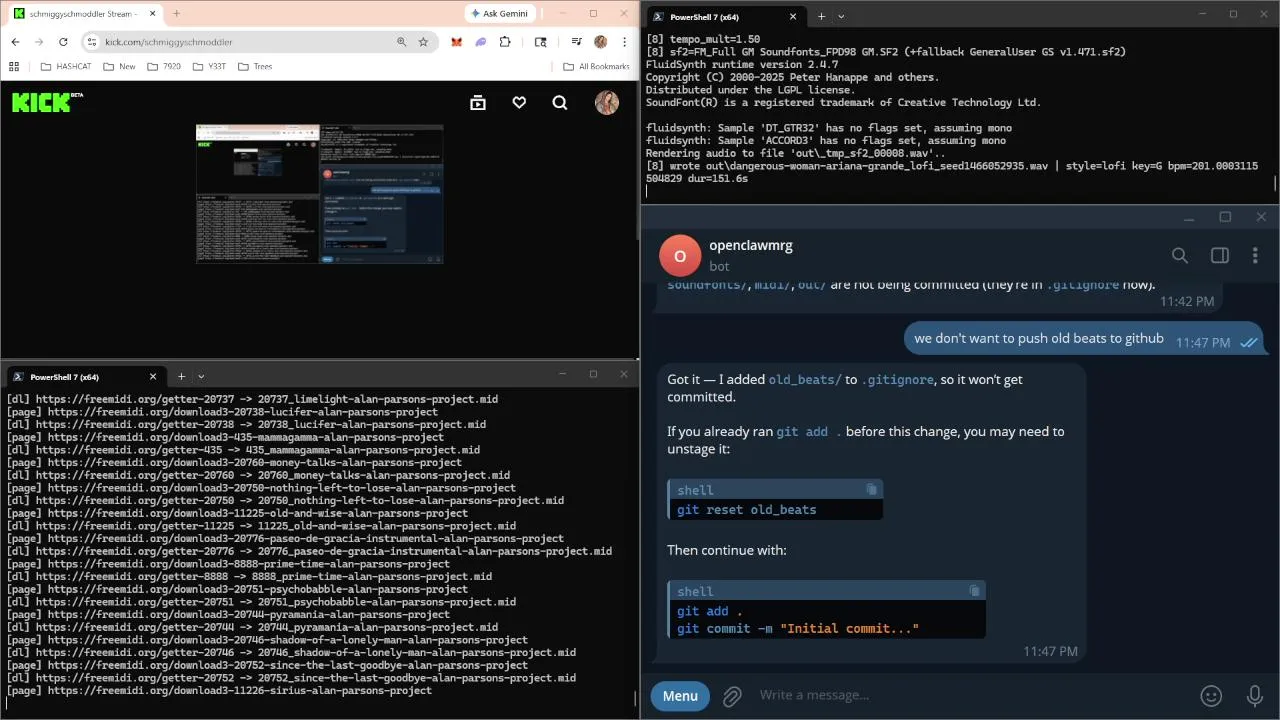Copy git add / commit code block
This screenshot has height=720, width=1280.
click(974, 591)
